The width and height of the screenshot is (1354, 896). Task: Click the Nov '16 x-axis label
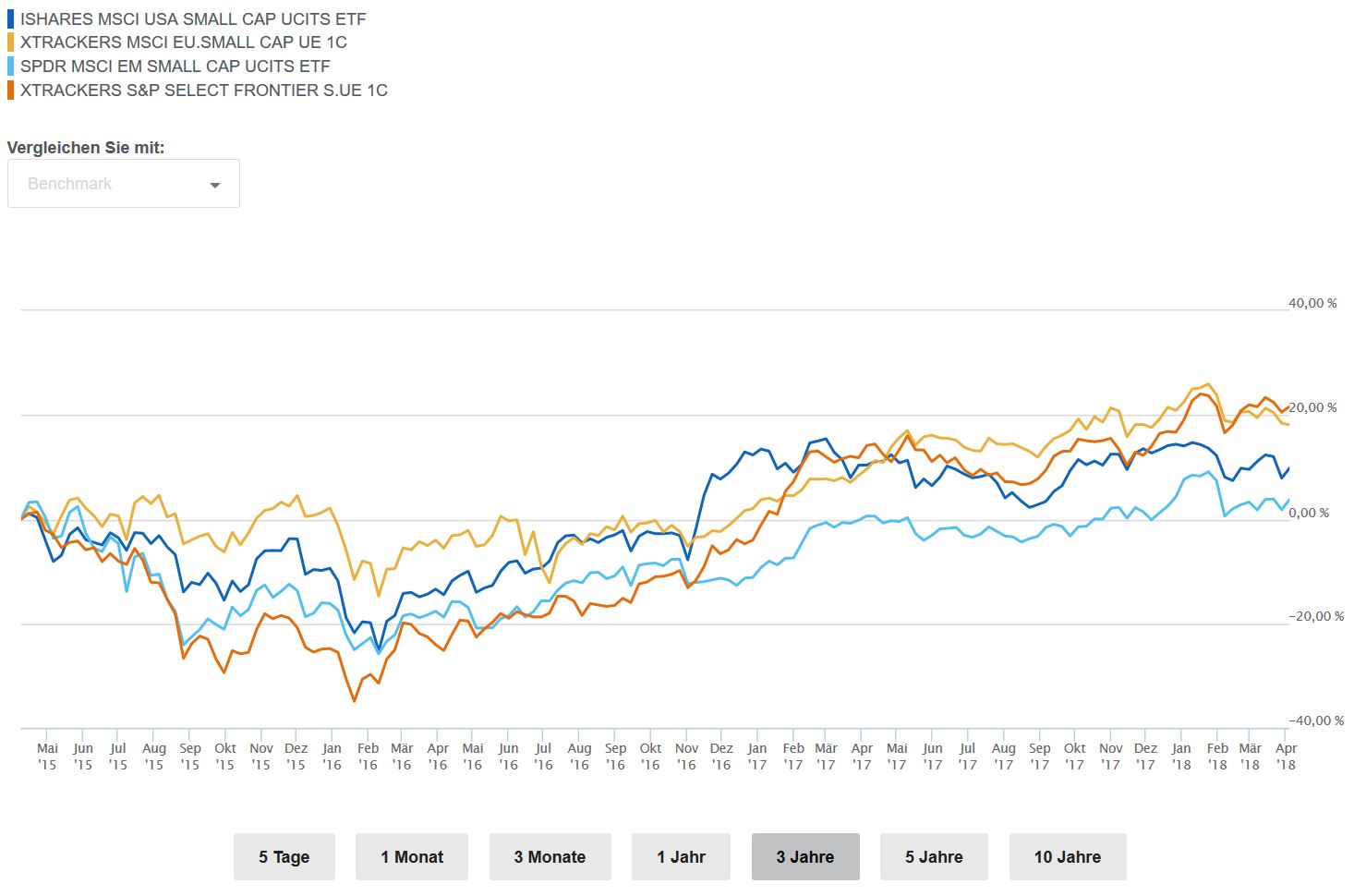[686, 757]
